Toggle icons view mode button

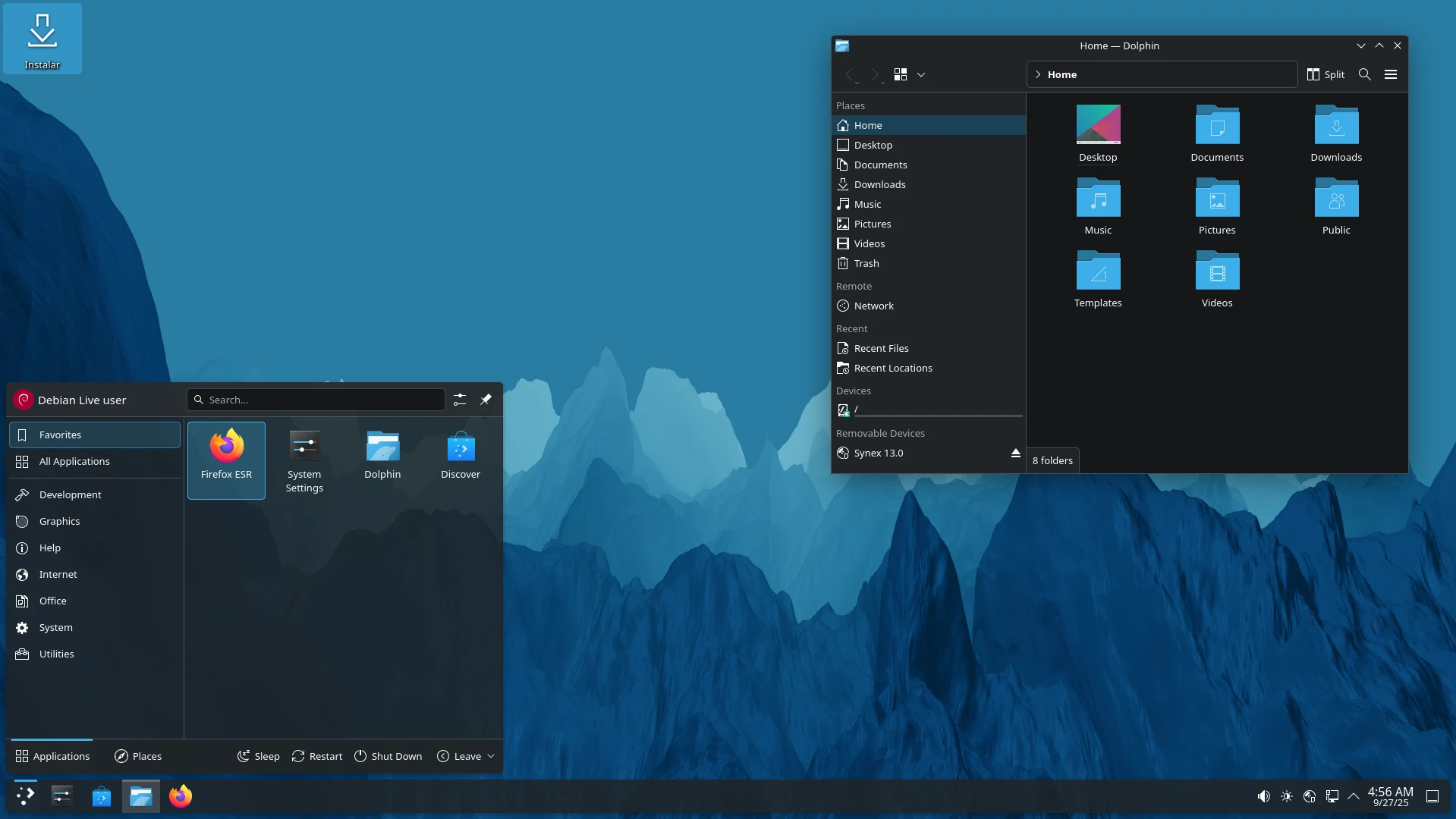pos(901,74)
